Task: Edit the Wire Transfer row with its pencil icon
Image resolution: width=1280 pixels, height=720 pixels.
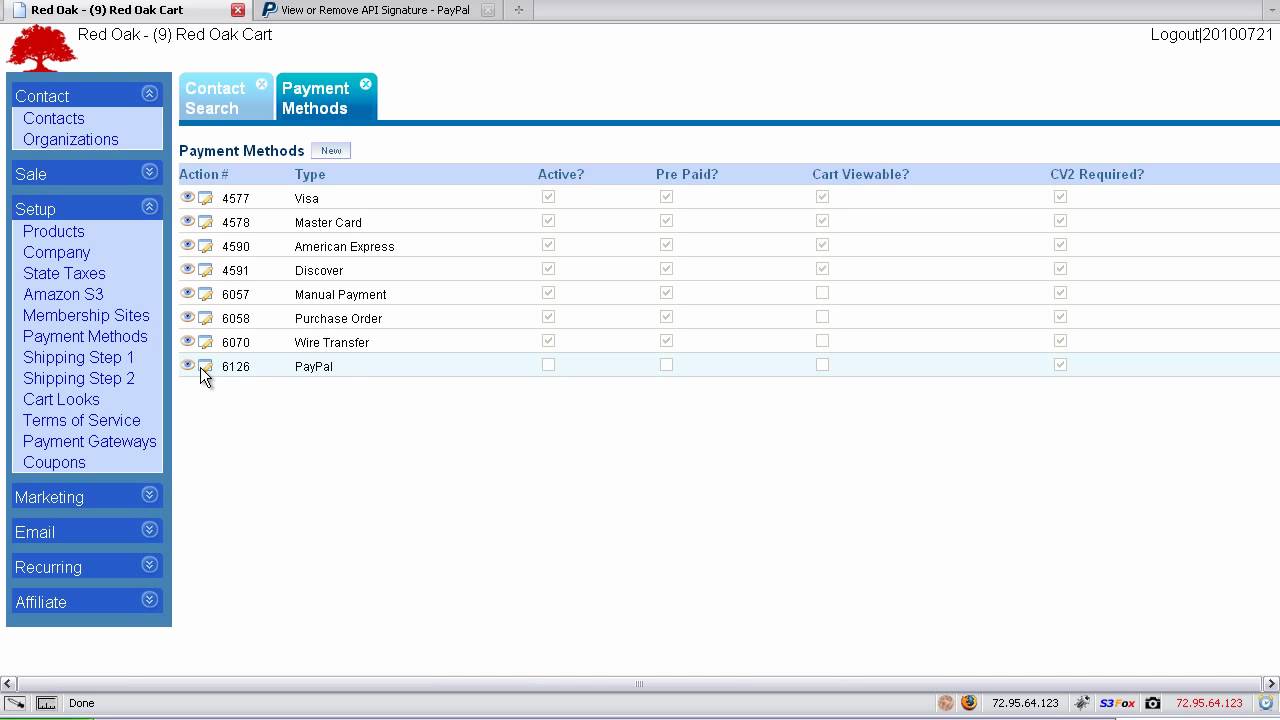Action: 205,342
